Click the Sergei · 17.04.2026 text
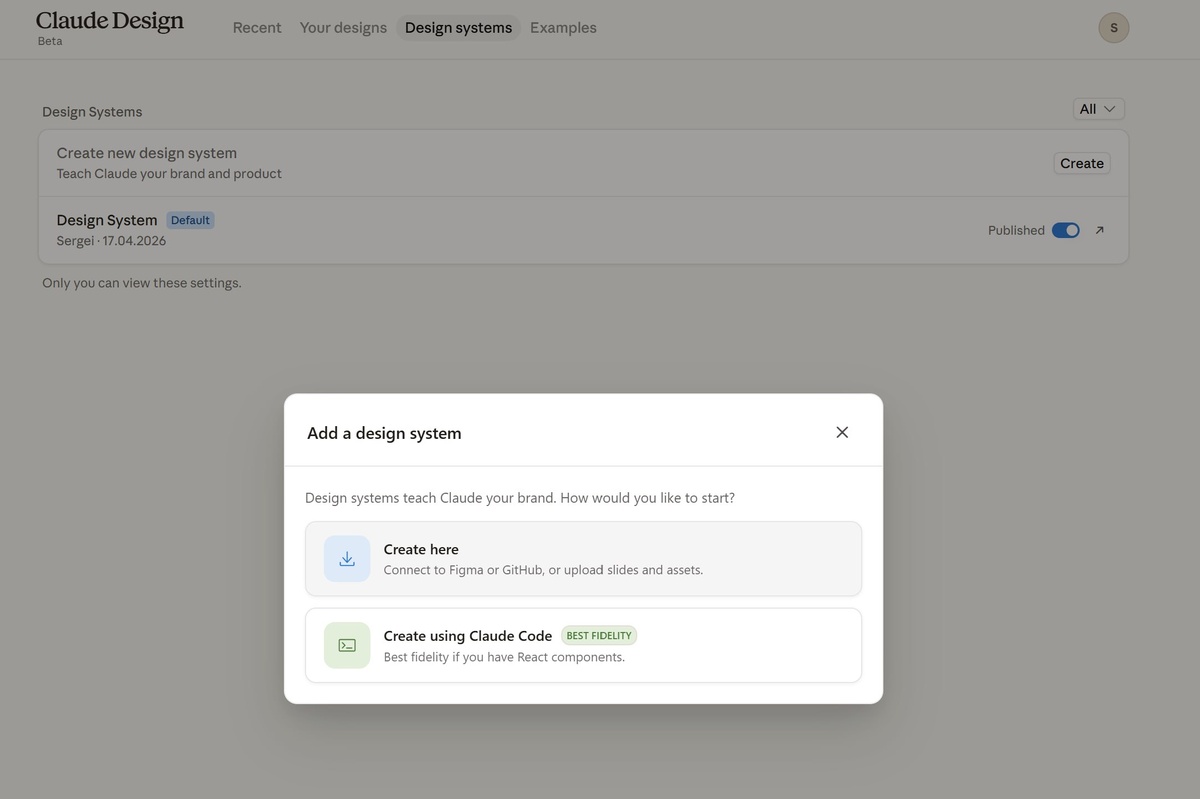Screen dimensions: 1200x799 111,241
